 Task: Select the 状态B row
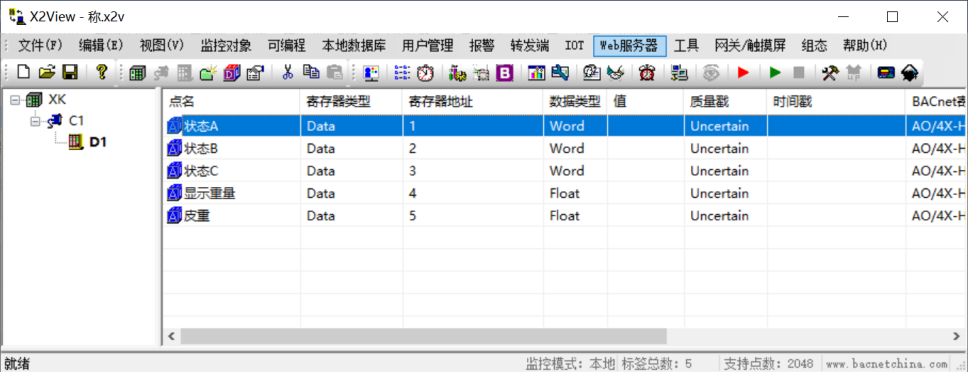pyautogui.click(x=565, y=148)
